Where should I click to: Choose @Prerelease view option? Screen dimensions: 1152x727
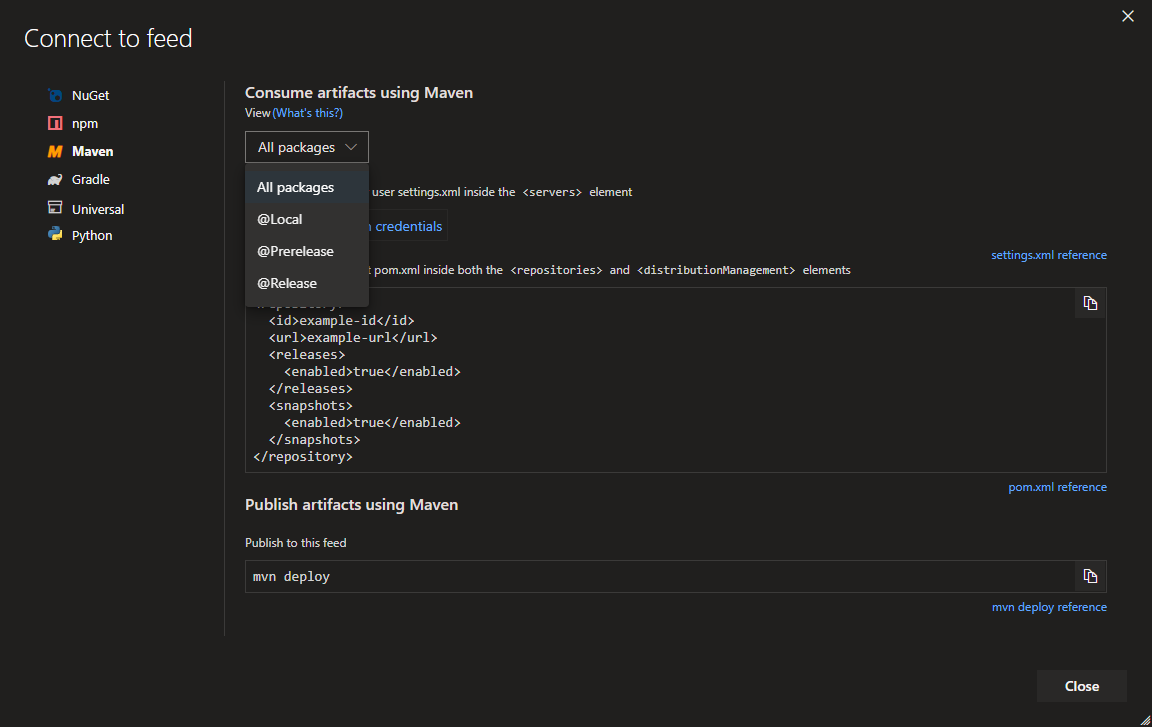pyautogui.click(x=306, y=251)
